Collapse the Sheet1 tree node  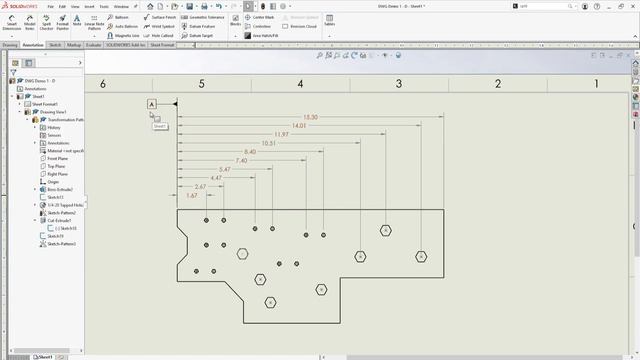pos(12,96)
